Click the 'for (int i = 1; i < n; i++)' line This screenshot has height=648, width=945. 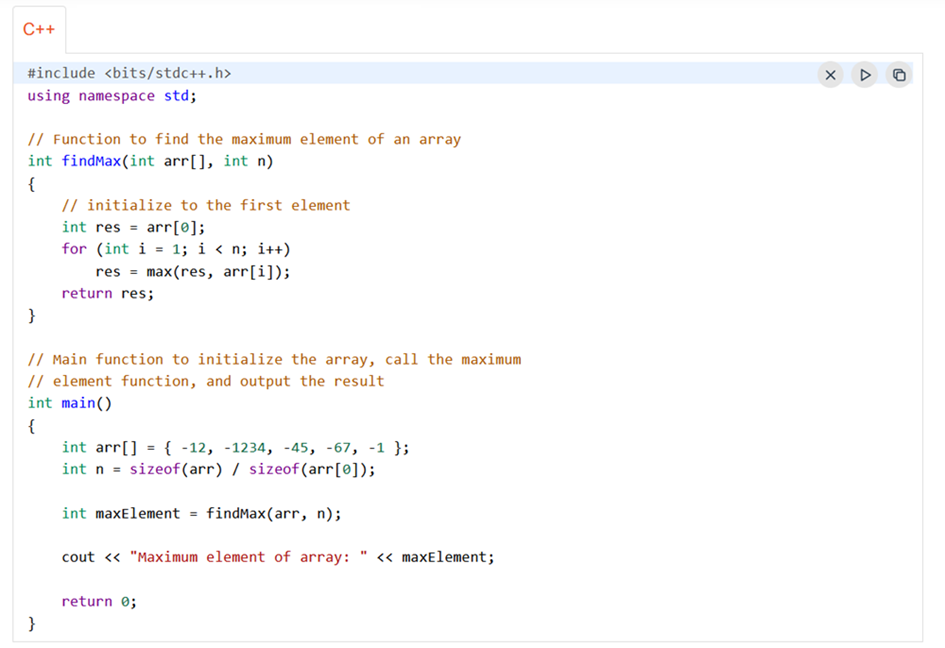175,249
